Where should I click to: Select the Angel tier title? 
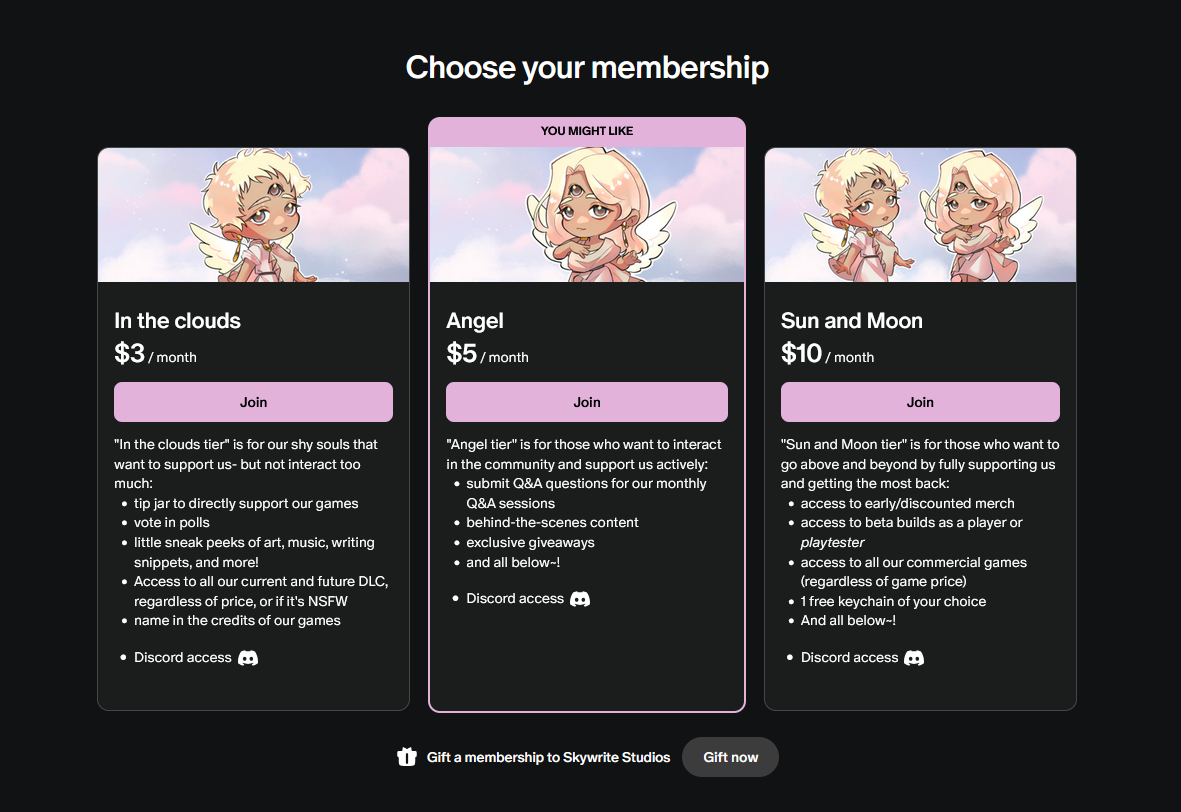click(x=475, y=321)
